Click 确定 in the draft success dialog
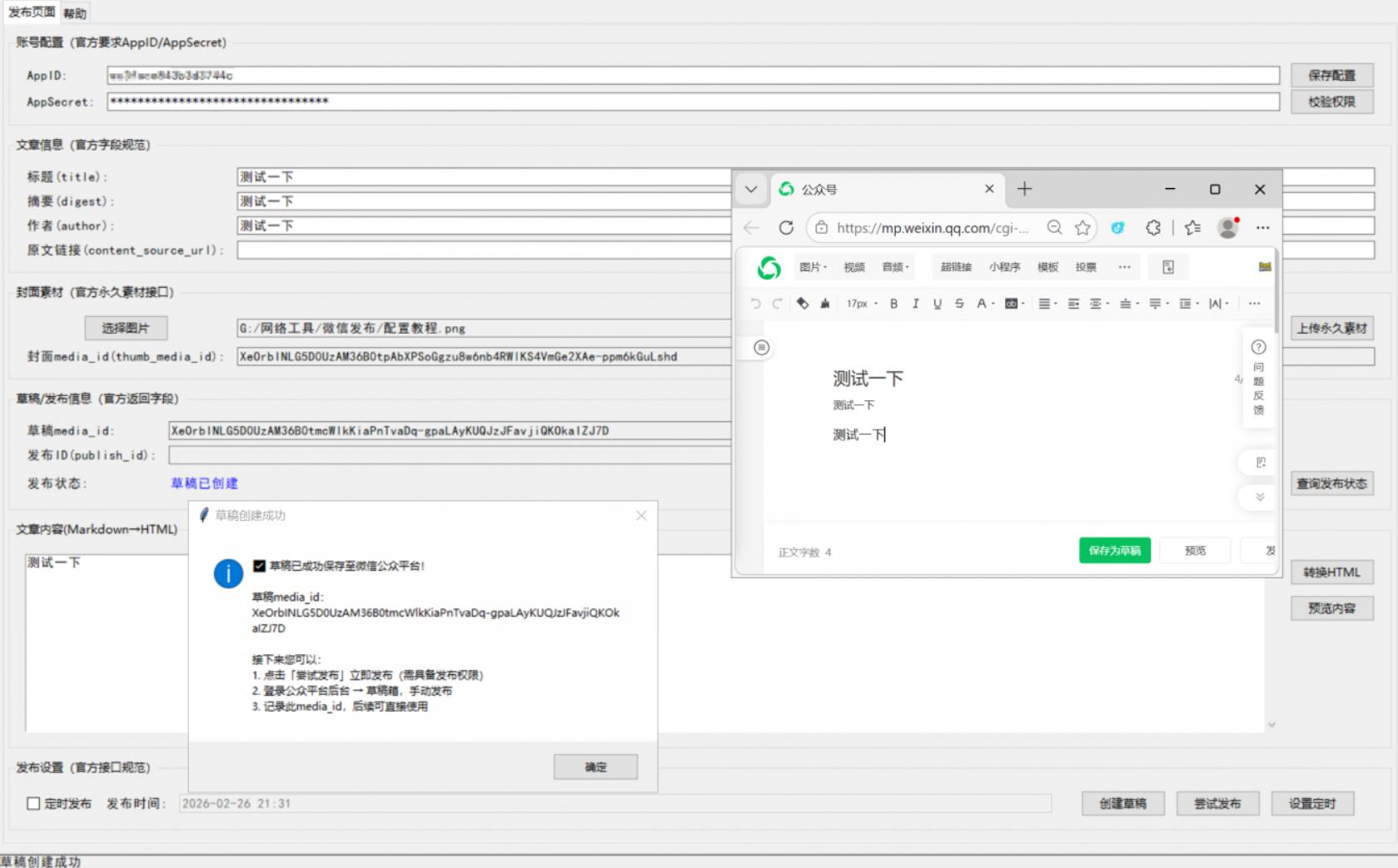1398x868 pixels. [x=595, y=767]
